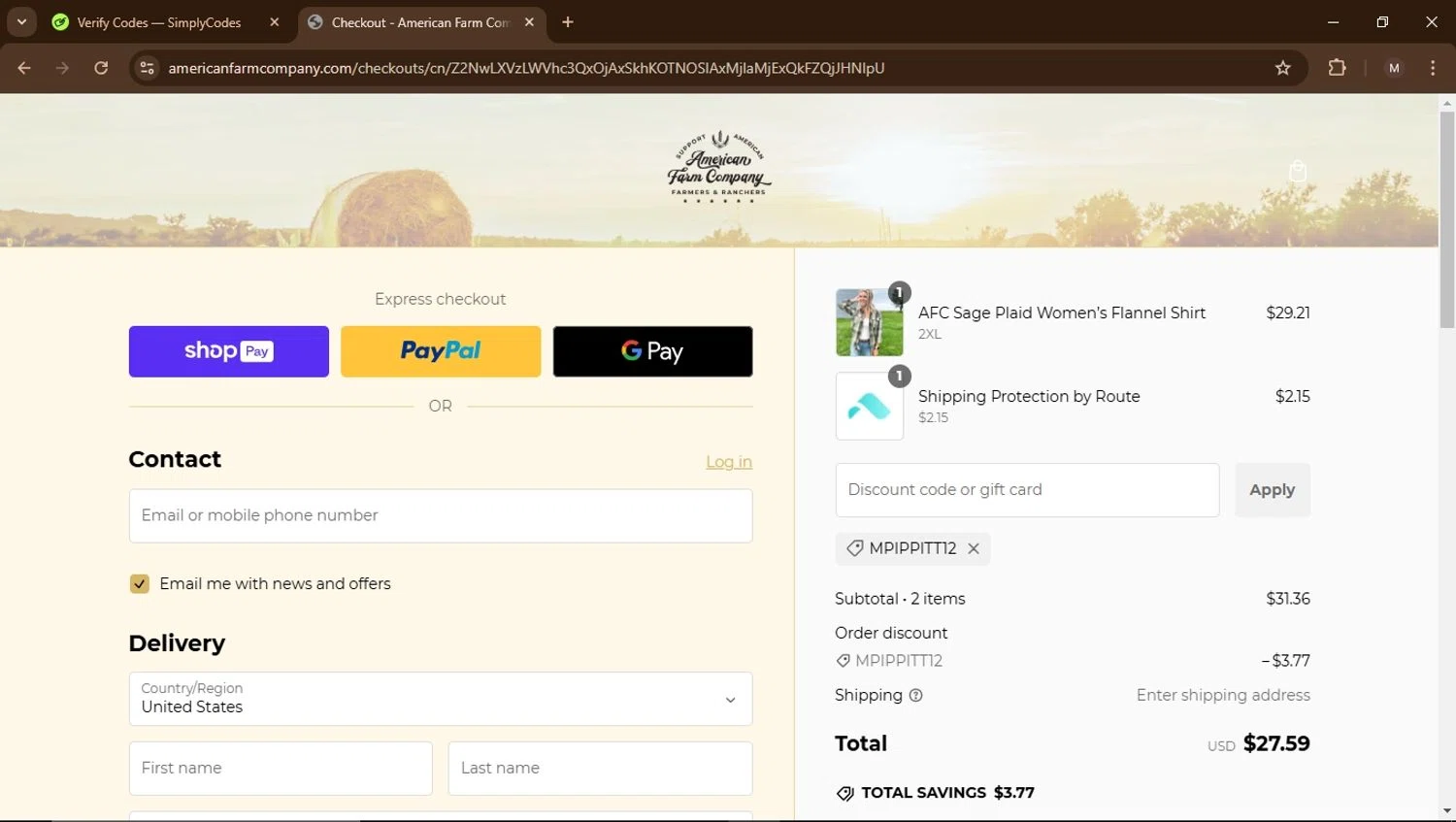Click the Last name field
The height and width of the screenshot is (822, 1456).
(600, 768)
